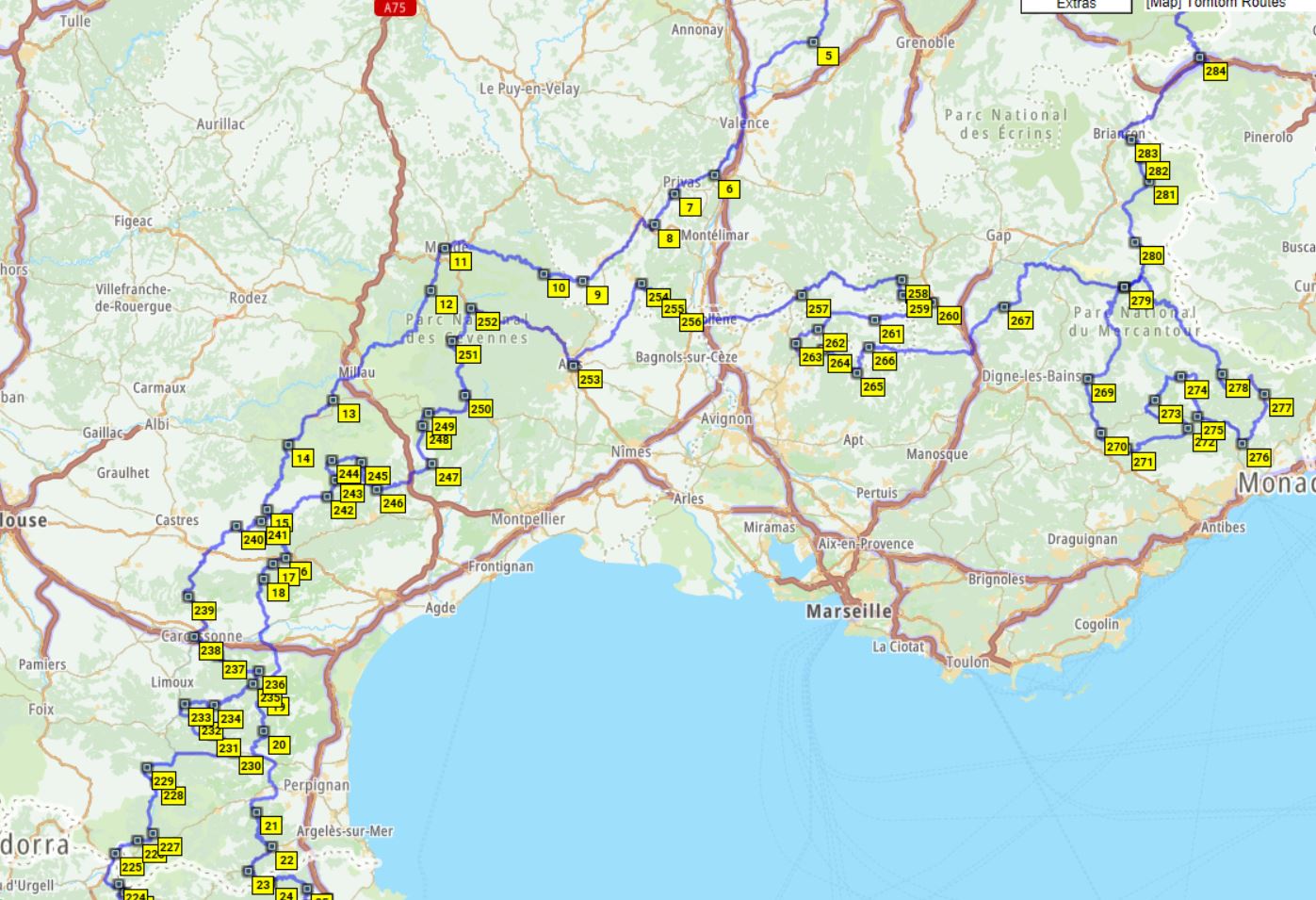The width and height of the screenshot is (1316, 900).
Task: Click waypoint label 22
Action: point(286,860)
